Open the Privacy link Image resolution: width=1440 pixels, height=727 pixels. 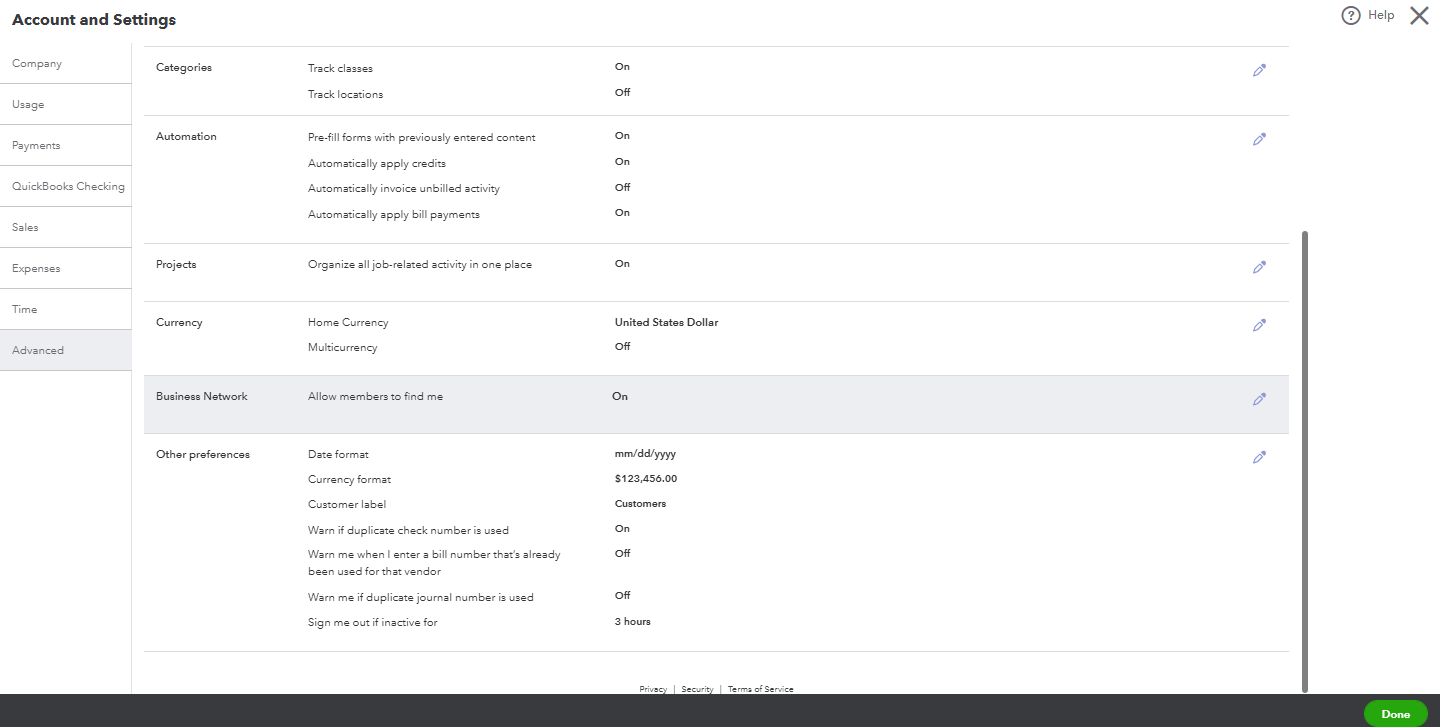click(653, 688)
